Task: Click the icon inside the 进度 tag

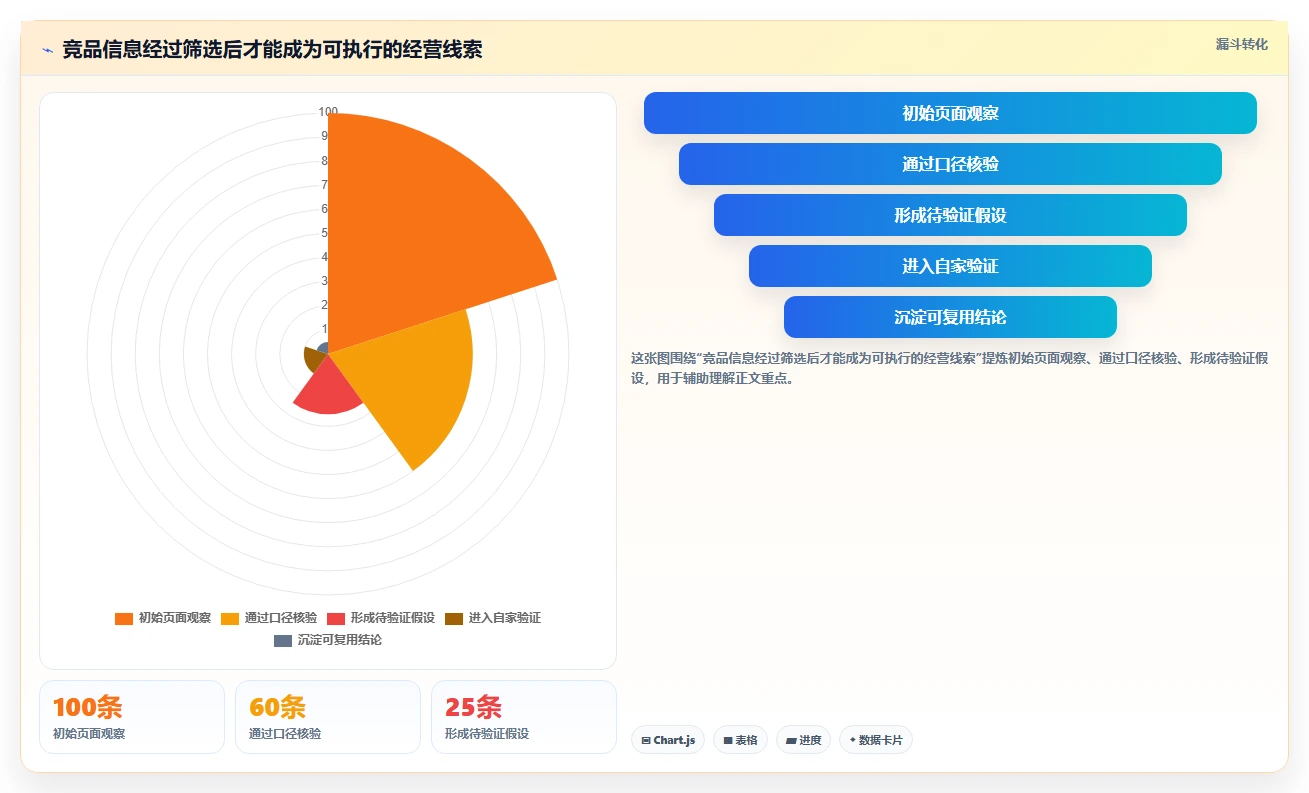Action: click(791, 741)
